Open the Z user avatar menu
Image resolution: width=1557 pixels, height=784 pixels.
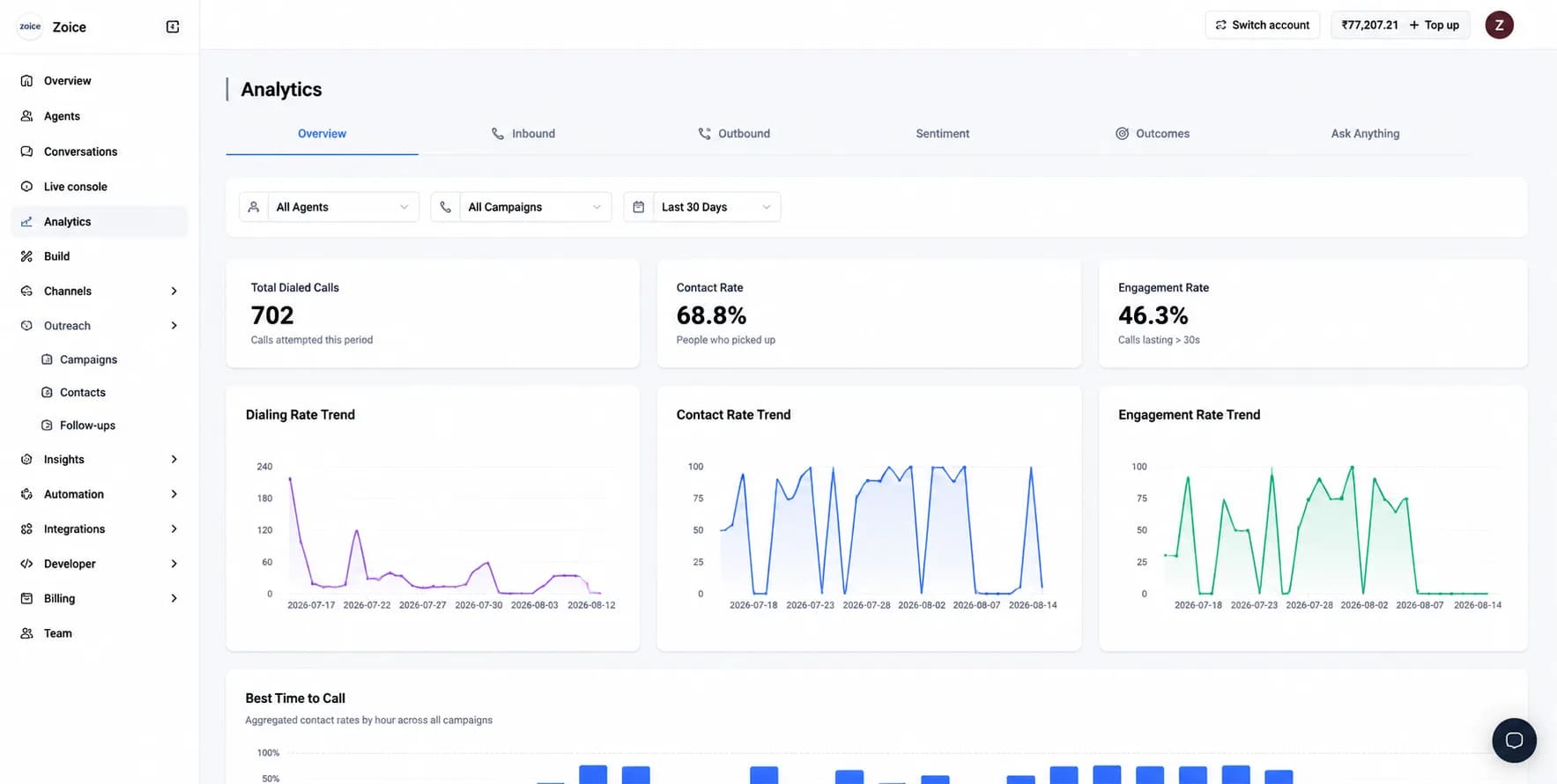[1499, 25]
